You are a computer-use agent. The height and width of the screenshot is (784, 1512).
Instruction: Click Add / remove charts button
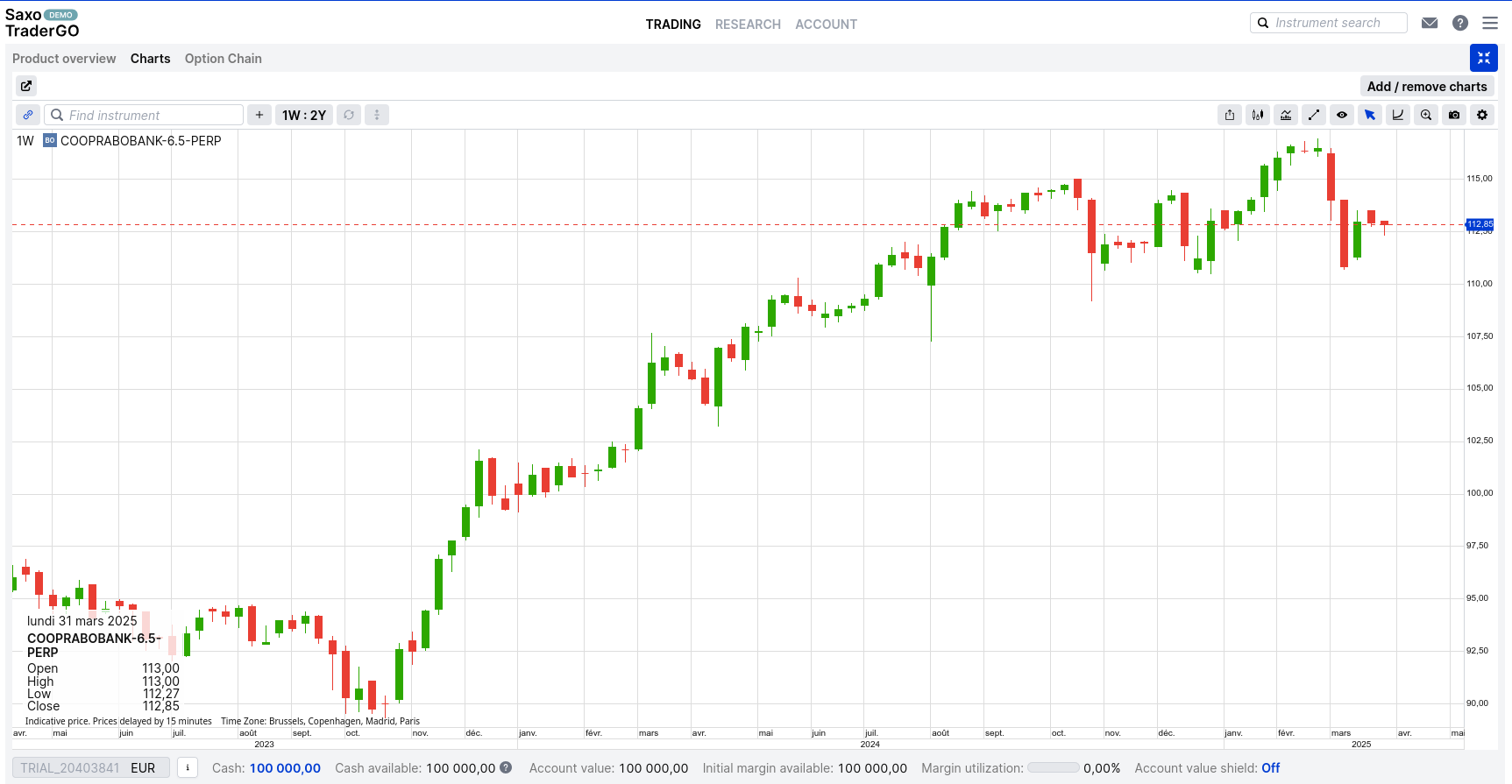tap(1427, 86)
